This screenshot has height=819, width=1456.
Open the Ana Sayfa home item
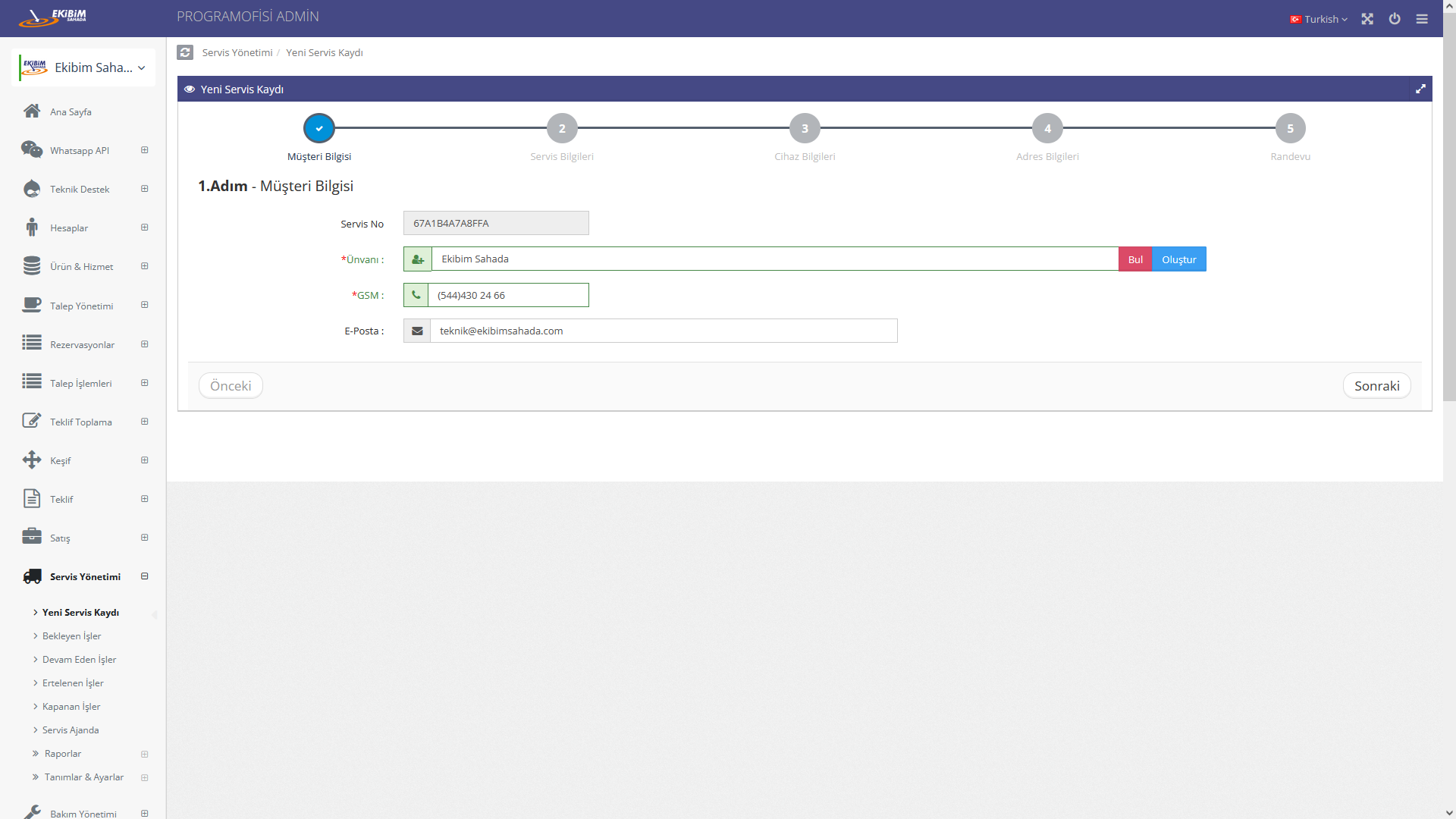click(71, 111)
